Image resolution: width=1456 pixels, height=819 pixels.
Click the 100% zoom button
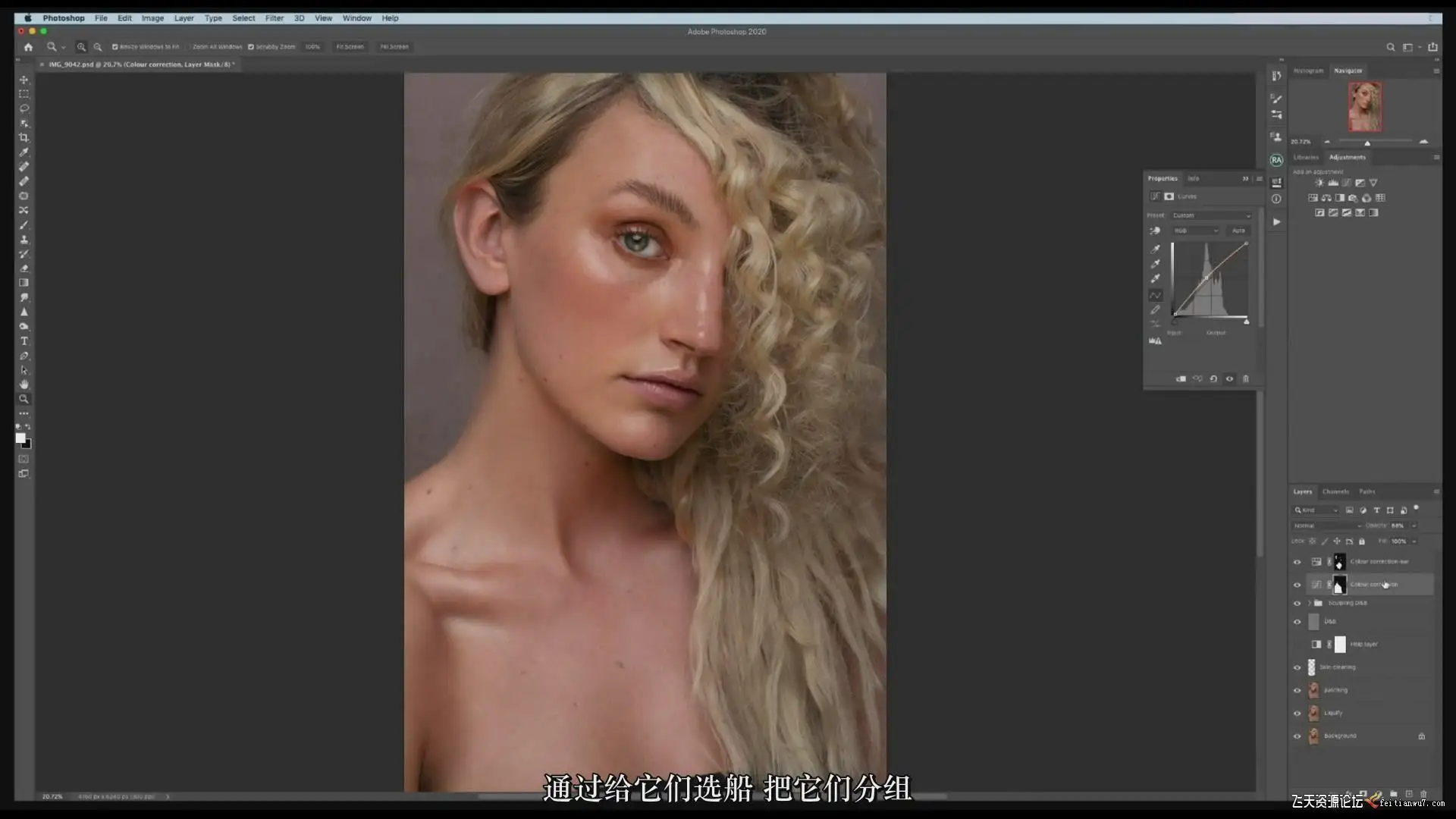(x=312, y=47)
